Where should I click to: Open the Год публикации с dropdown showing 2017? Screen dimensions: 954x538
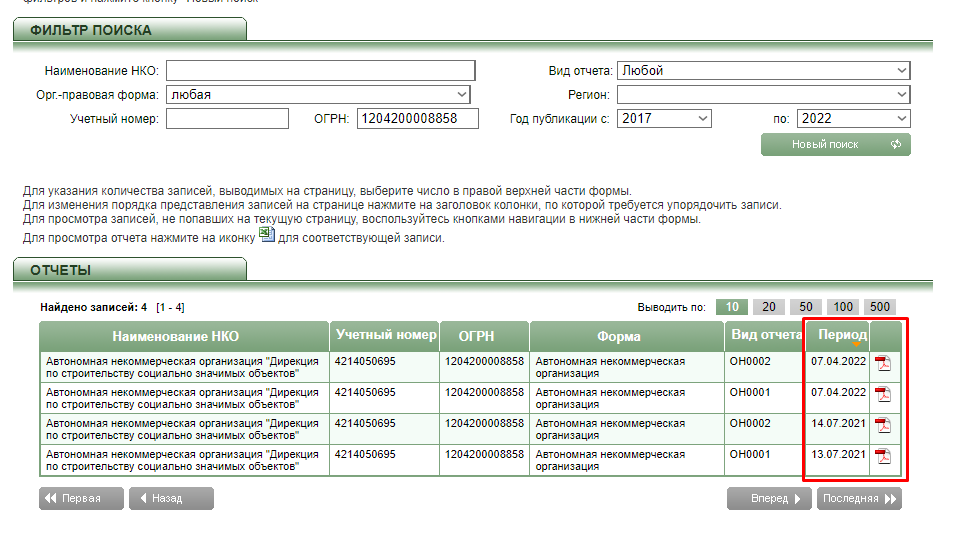664,119
